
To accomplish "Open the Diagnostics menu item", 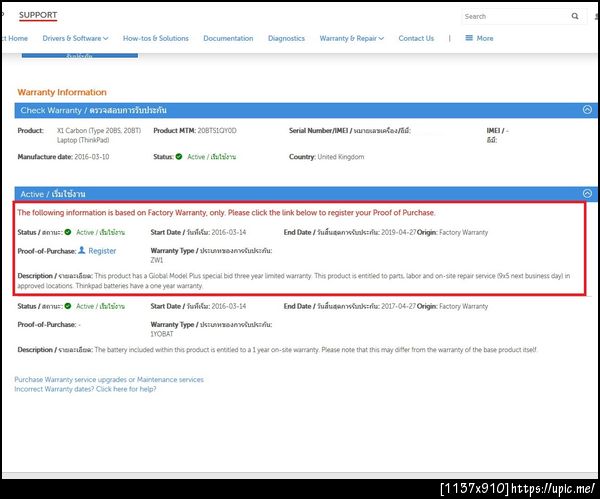I will [x=286, y=38].
